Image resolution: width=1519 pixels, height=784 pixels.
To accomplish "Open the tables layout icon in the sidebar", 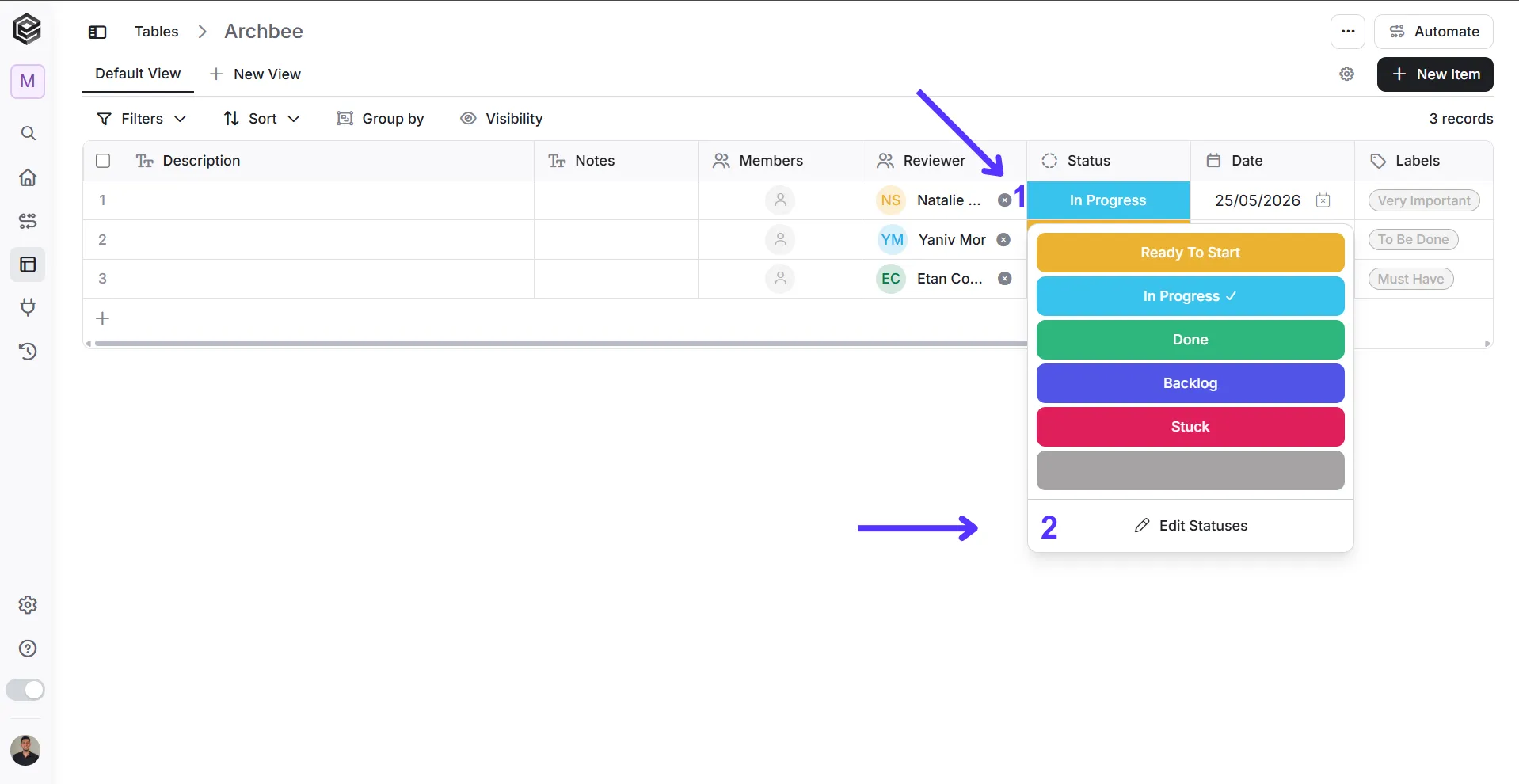I will coord(28,265).
